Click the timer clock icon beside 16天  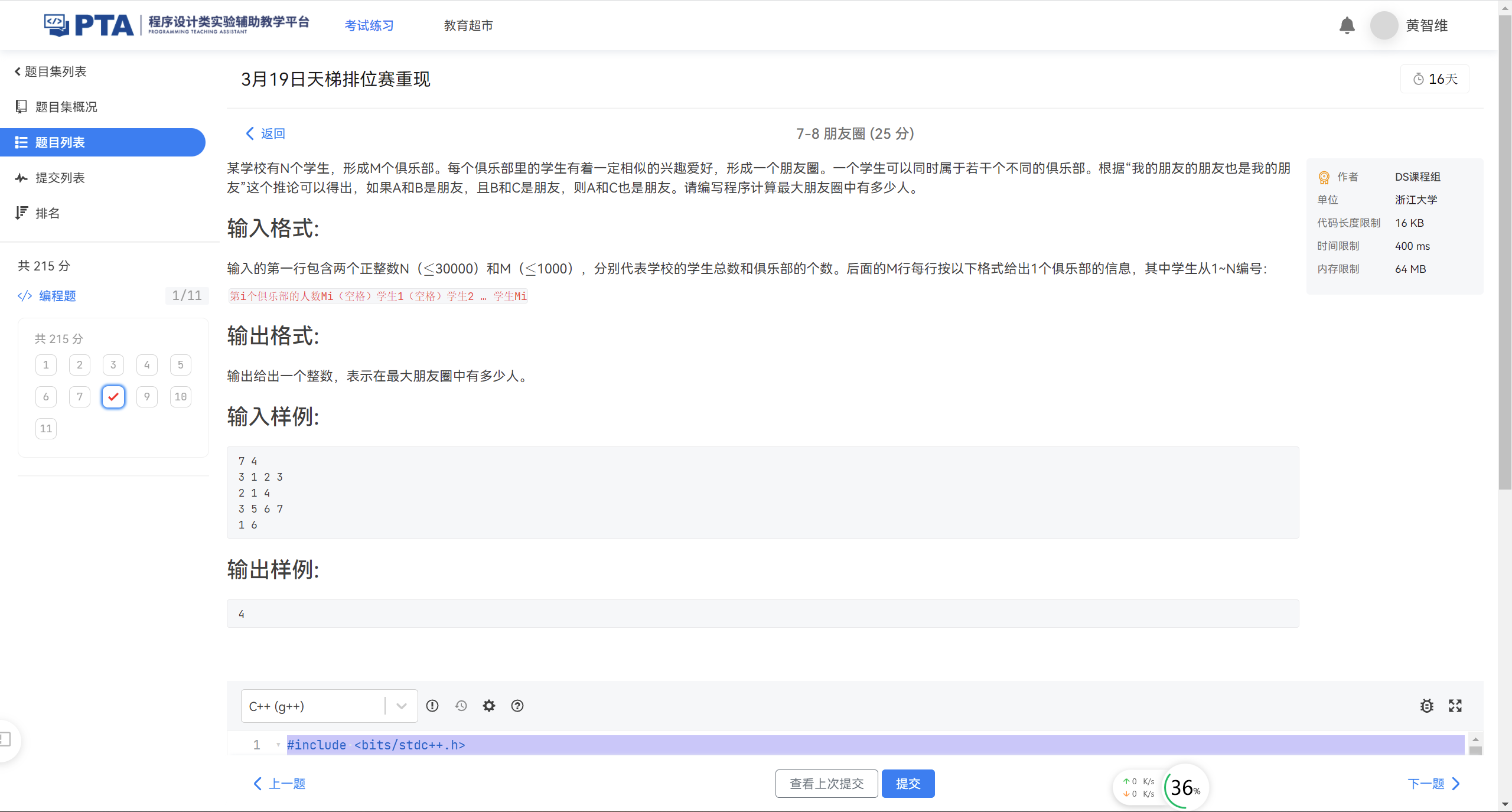coord(1418,79)
